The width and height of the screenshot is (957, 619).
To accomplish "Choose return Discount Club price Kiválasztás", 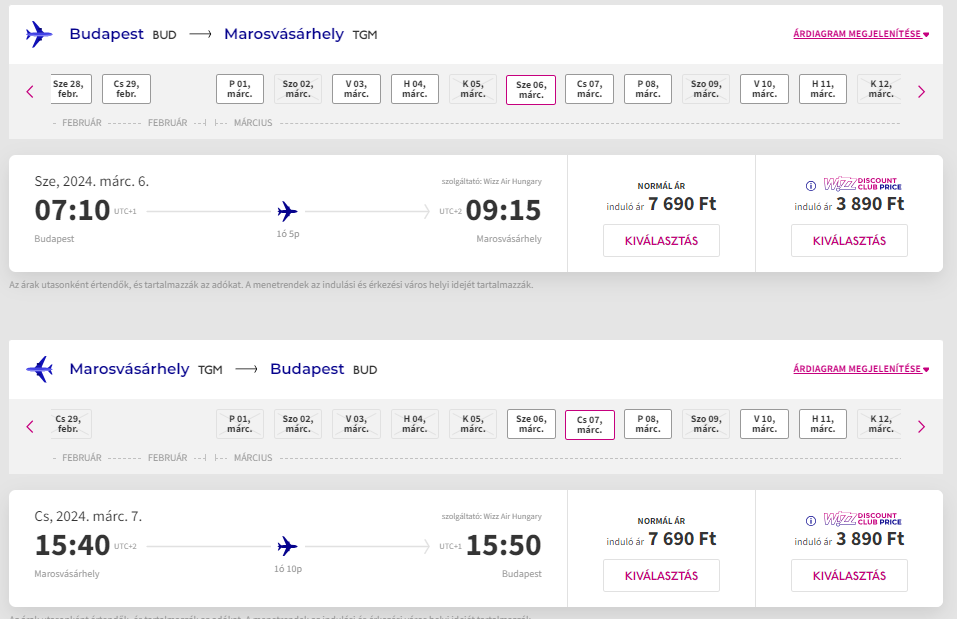I will click(x=849, y=576).
